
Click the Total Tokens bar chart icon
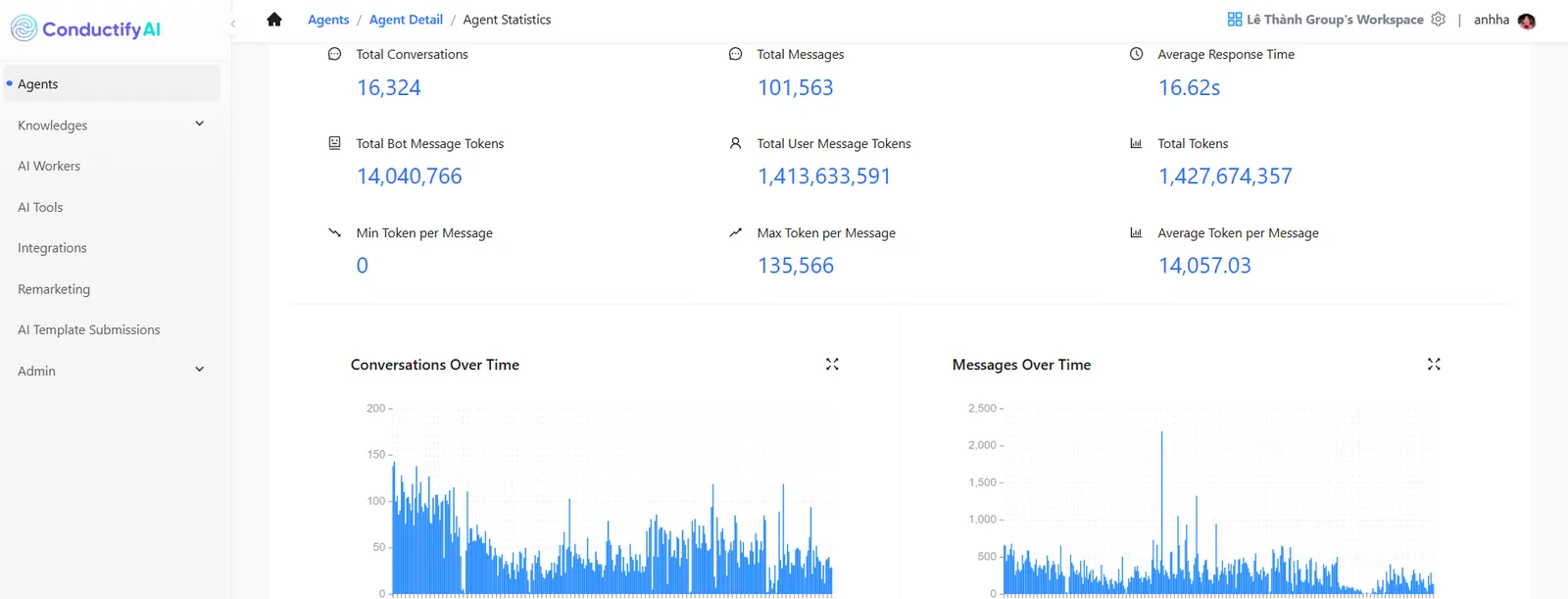pyautogui.click(x=1136, y=143)
